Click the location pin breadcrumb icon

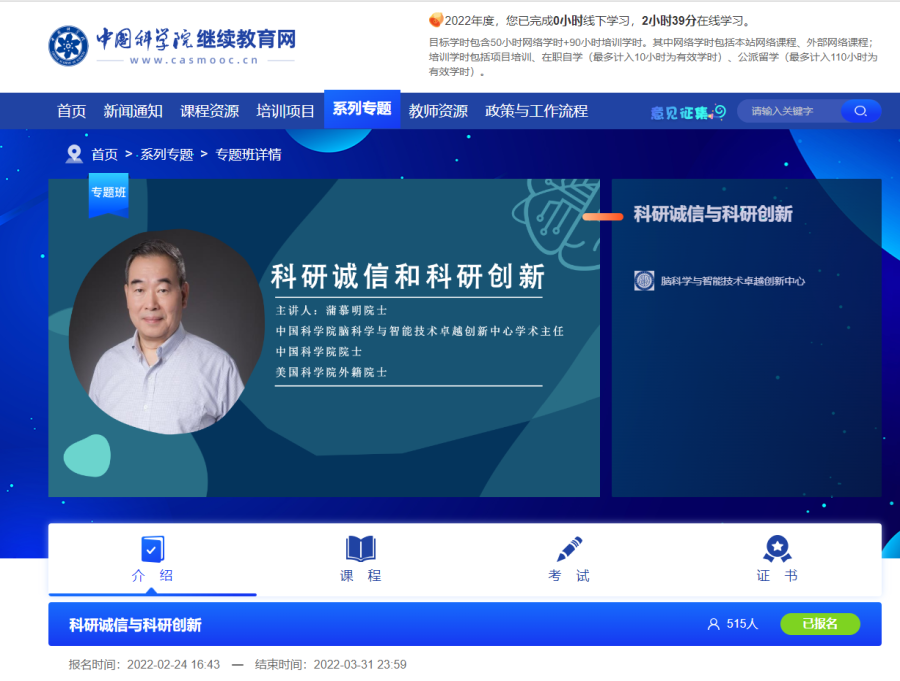tap(74, 154)
